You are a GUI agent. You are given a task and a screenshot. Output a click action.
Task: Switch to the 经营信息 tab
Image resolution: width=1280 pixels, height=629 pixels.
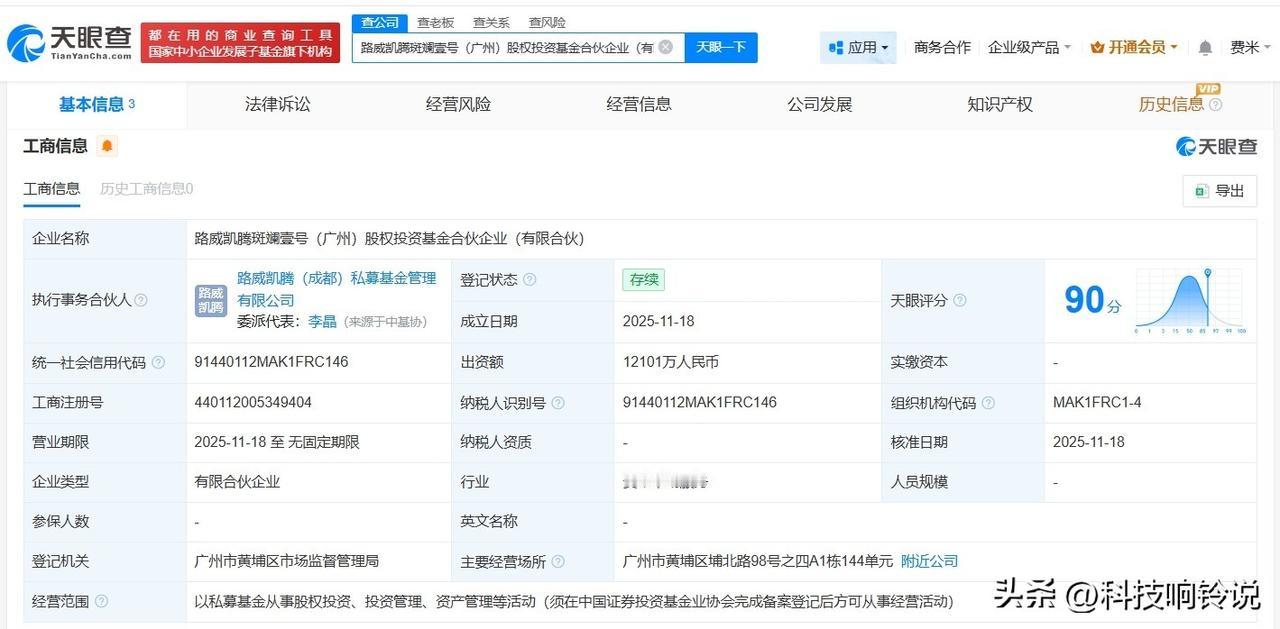click(639, 104)
